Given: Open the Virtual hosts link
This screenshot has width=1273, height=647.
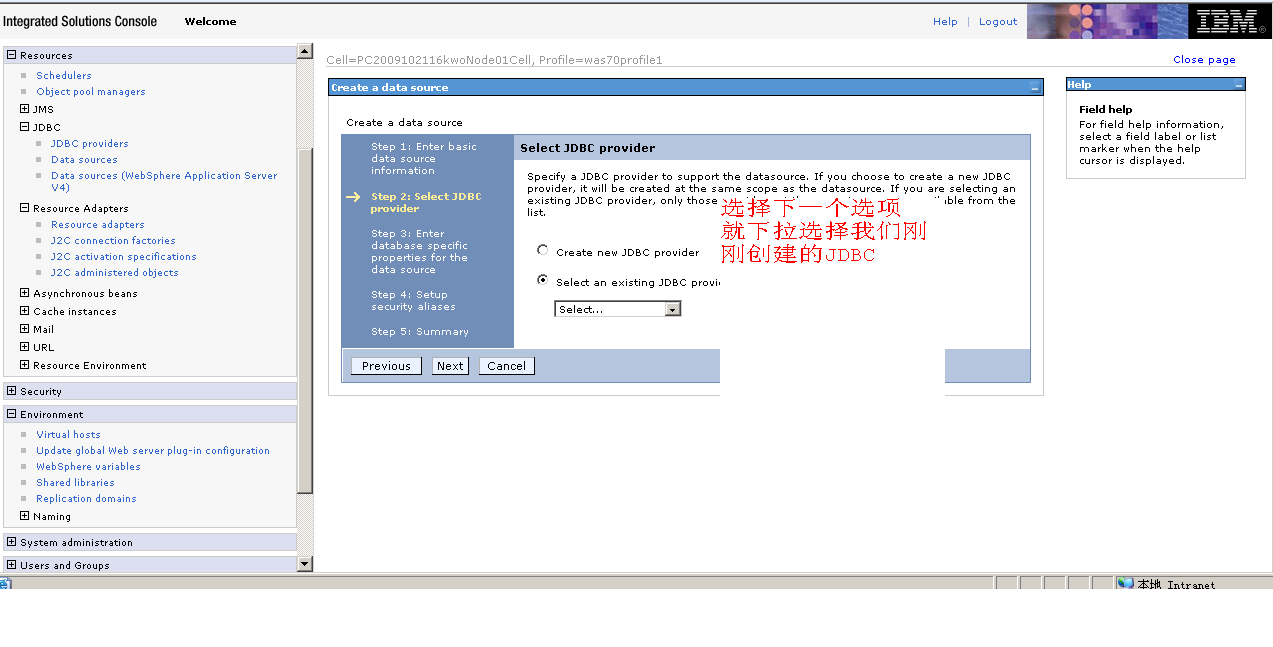Looking at the screenshot, I should point(68,435).
